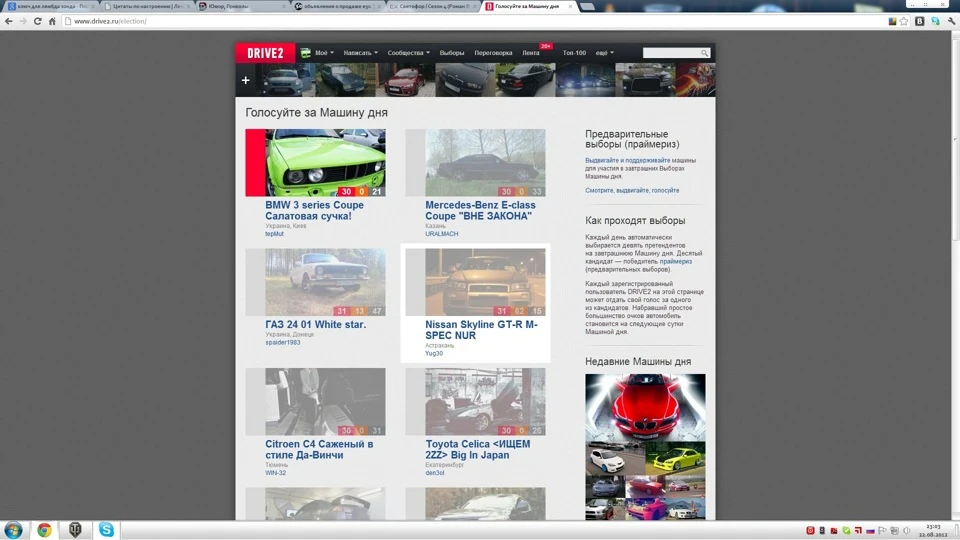The width and height of the screenshot is (960, 540).
Task: Open 'Nissan Skyline GT-R M-SPEC NUR' link
Action: tap(481, 330)
